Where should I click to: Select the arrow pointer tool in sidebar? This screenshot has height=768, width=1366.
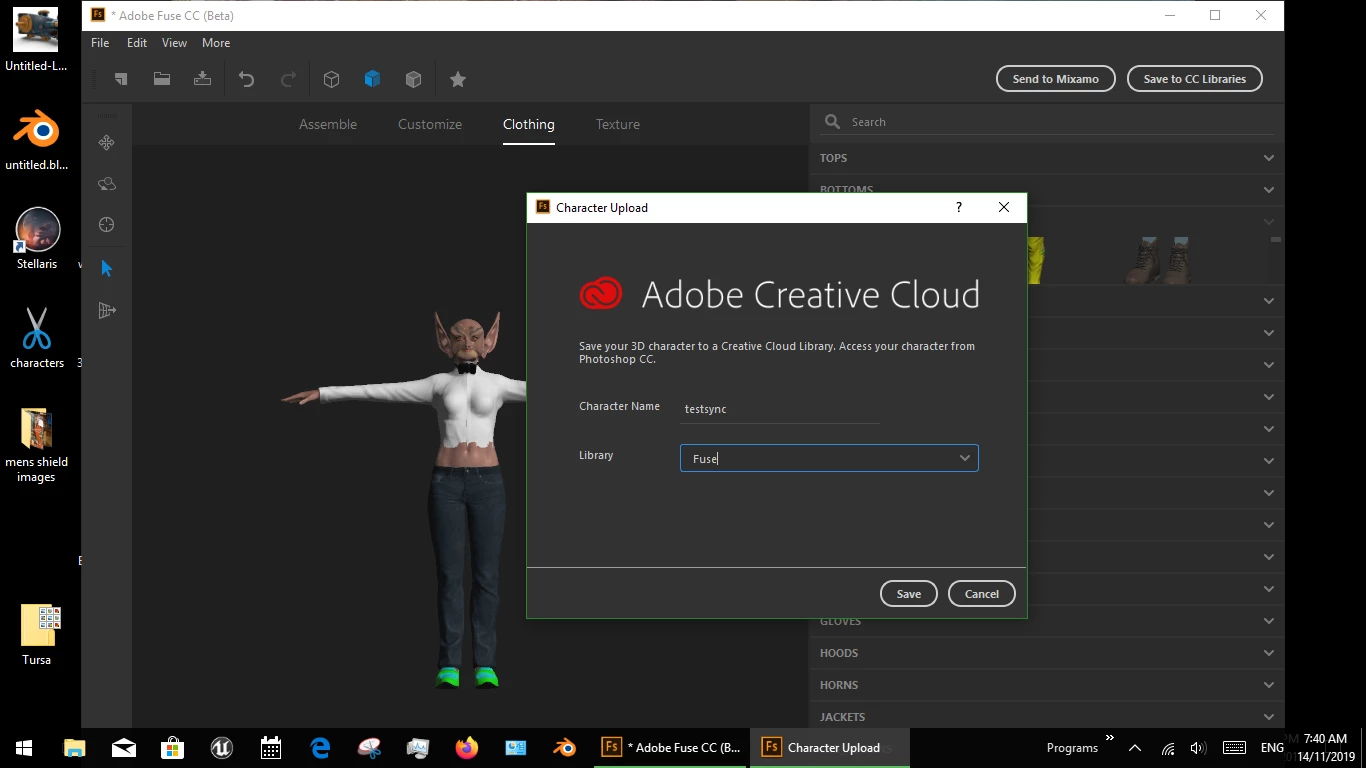pos(107,268)
